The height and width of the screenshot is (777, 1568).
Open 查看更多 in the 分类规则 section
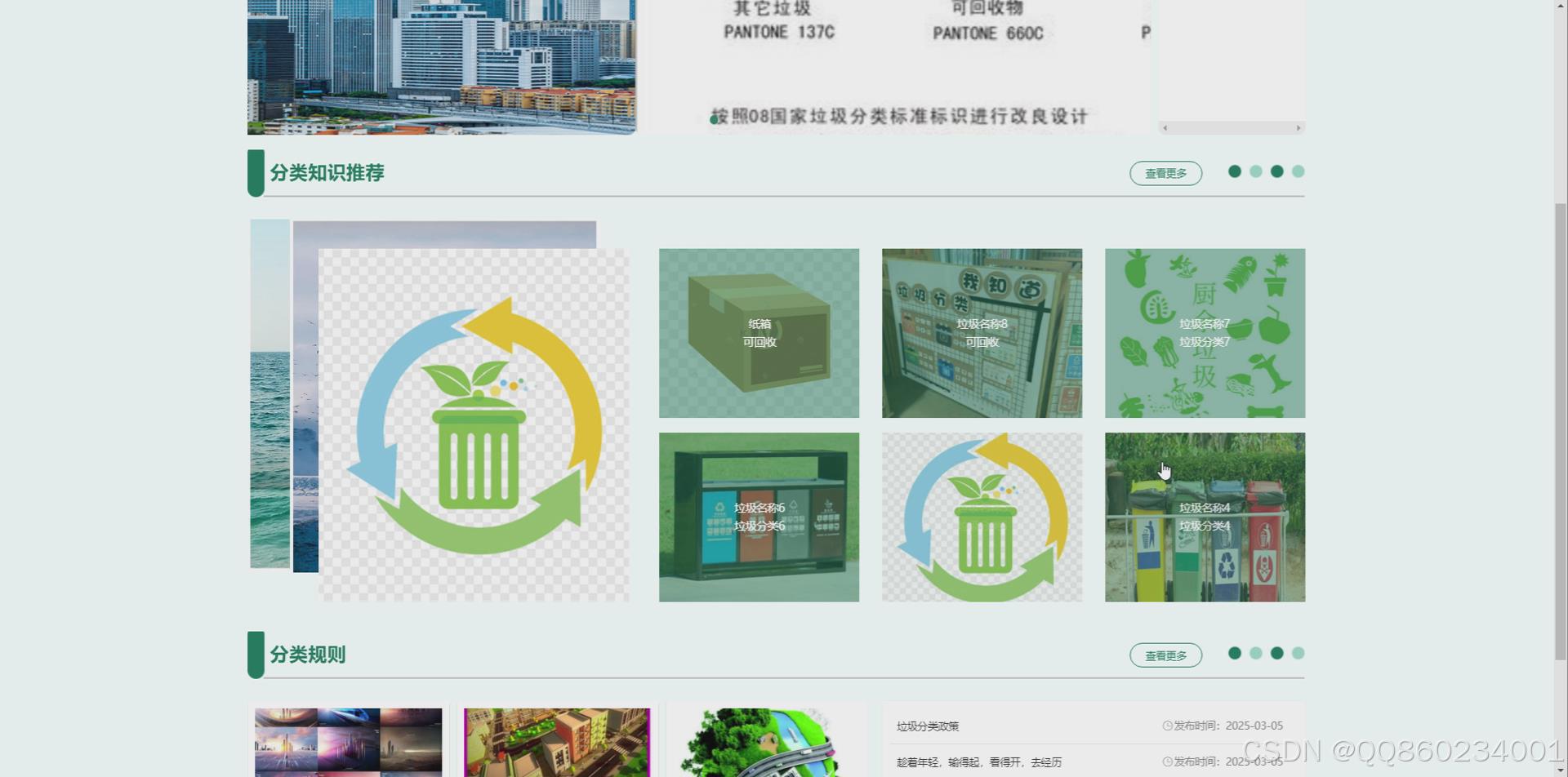[x=1165, y=655]
